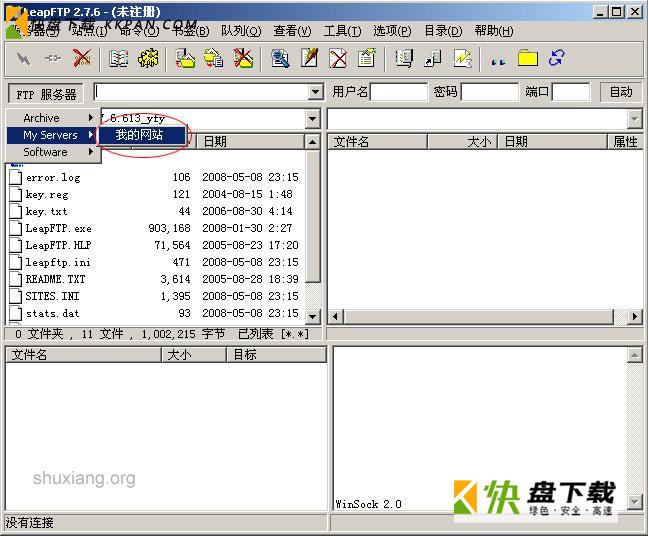Click the queue 目标 column header
The image size is (648, 536).
tap(276, 355)
